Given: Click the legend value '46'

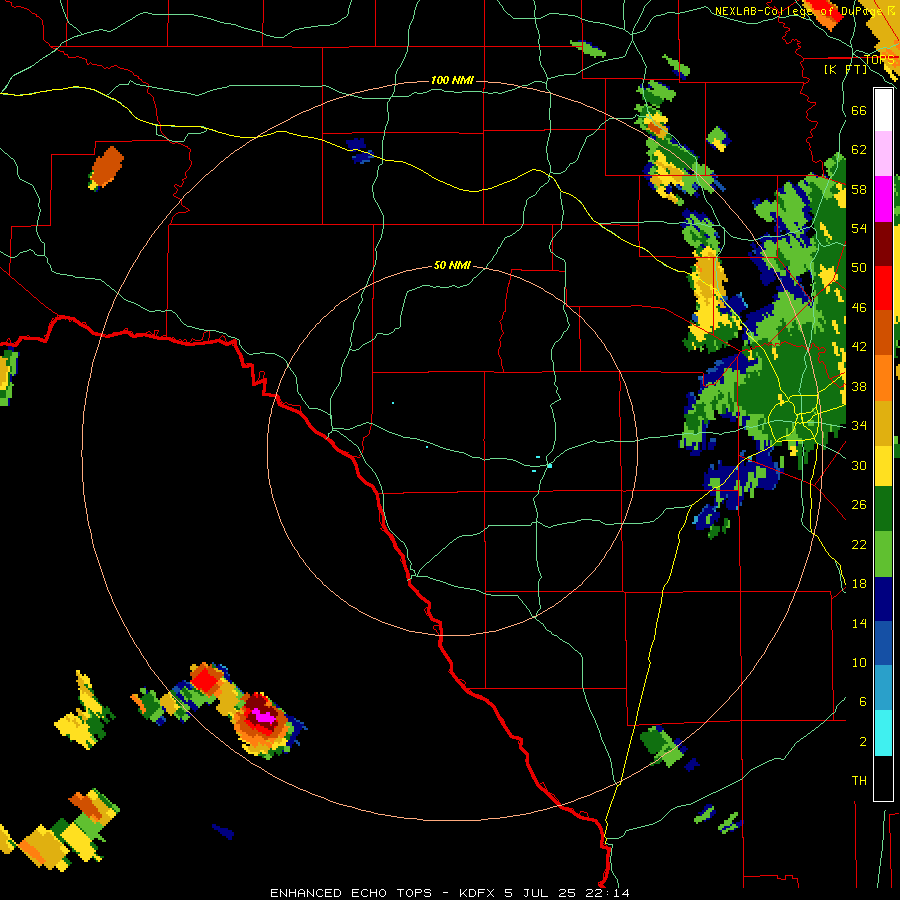Looking at the screenshot, I should [859, 308].
